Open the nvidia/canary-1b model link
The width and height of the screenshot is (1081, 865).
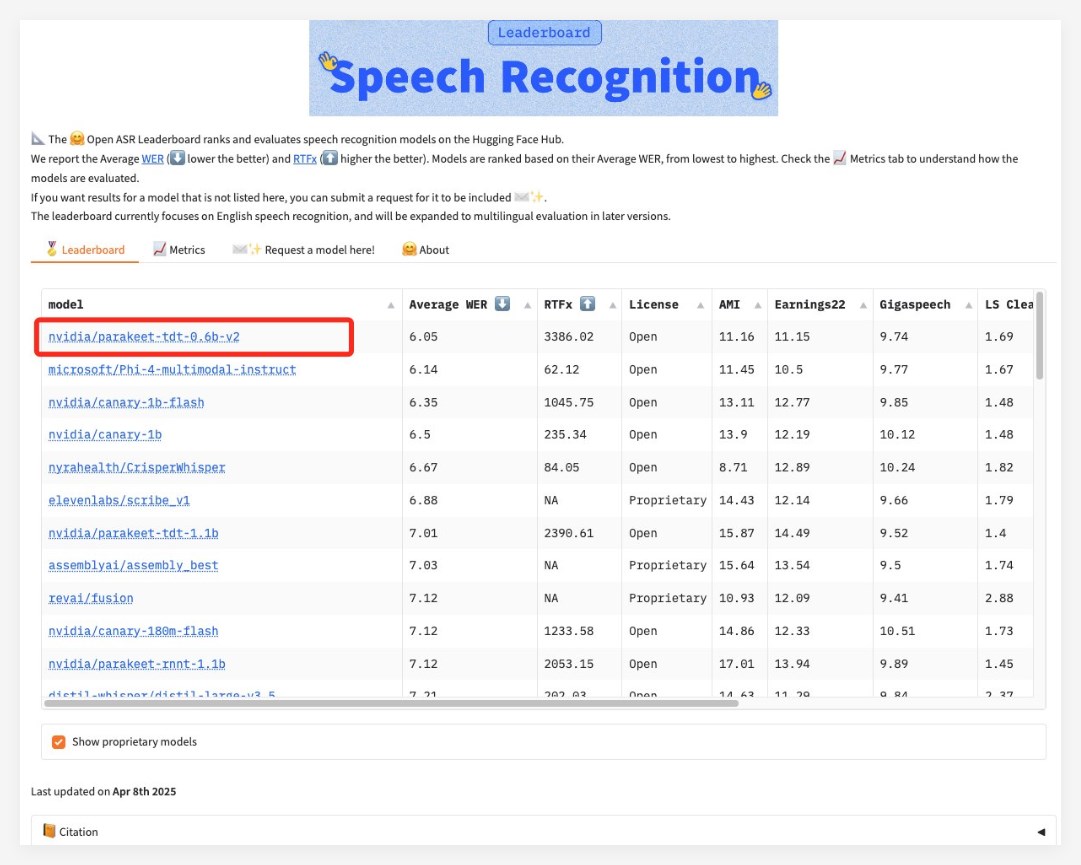point(105,435)
